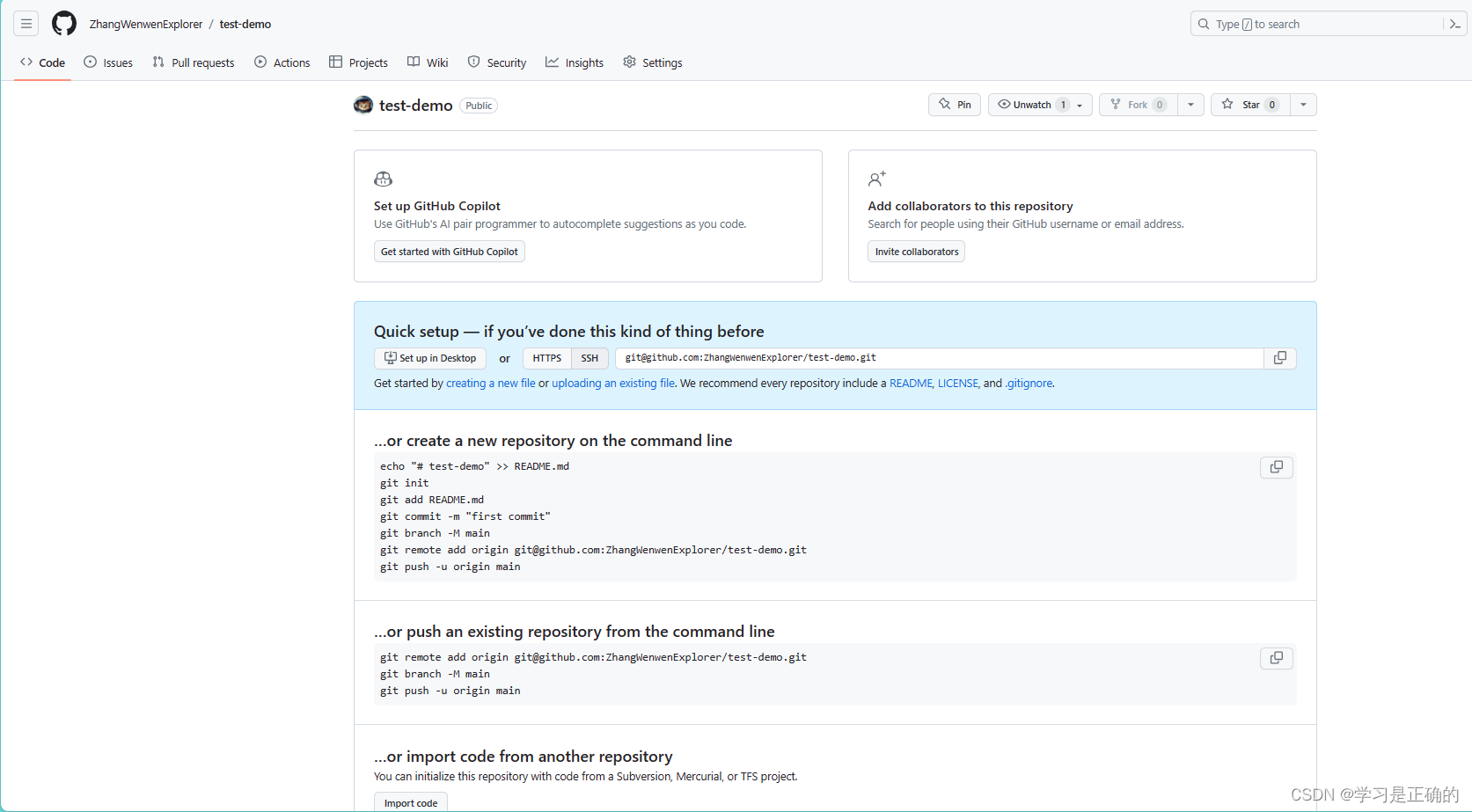Click the repository owner avatar
1472x812 pixels.
coord(363,106)
